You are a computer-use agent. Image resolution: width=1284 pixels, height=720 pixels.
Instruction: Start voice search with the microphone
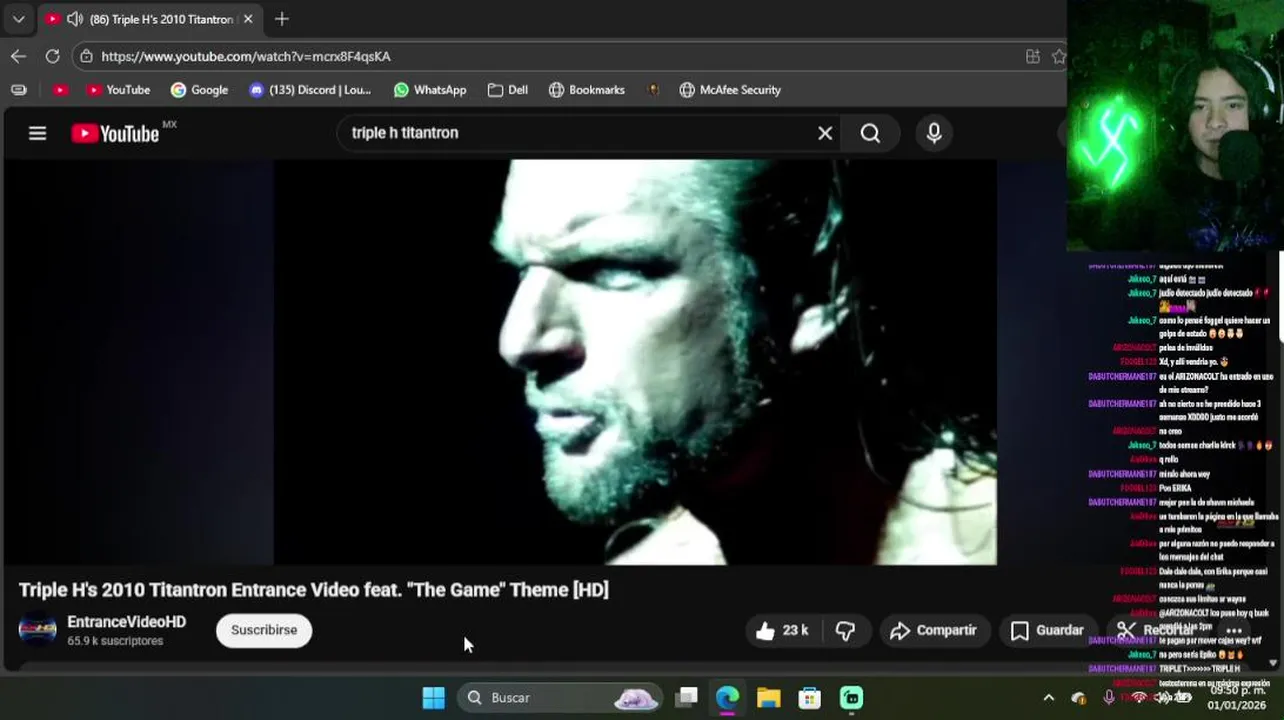point(934,133)
